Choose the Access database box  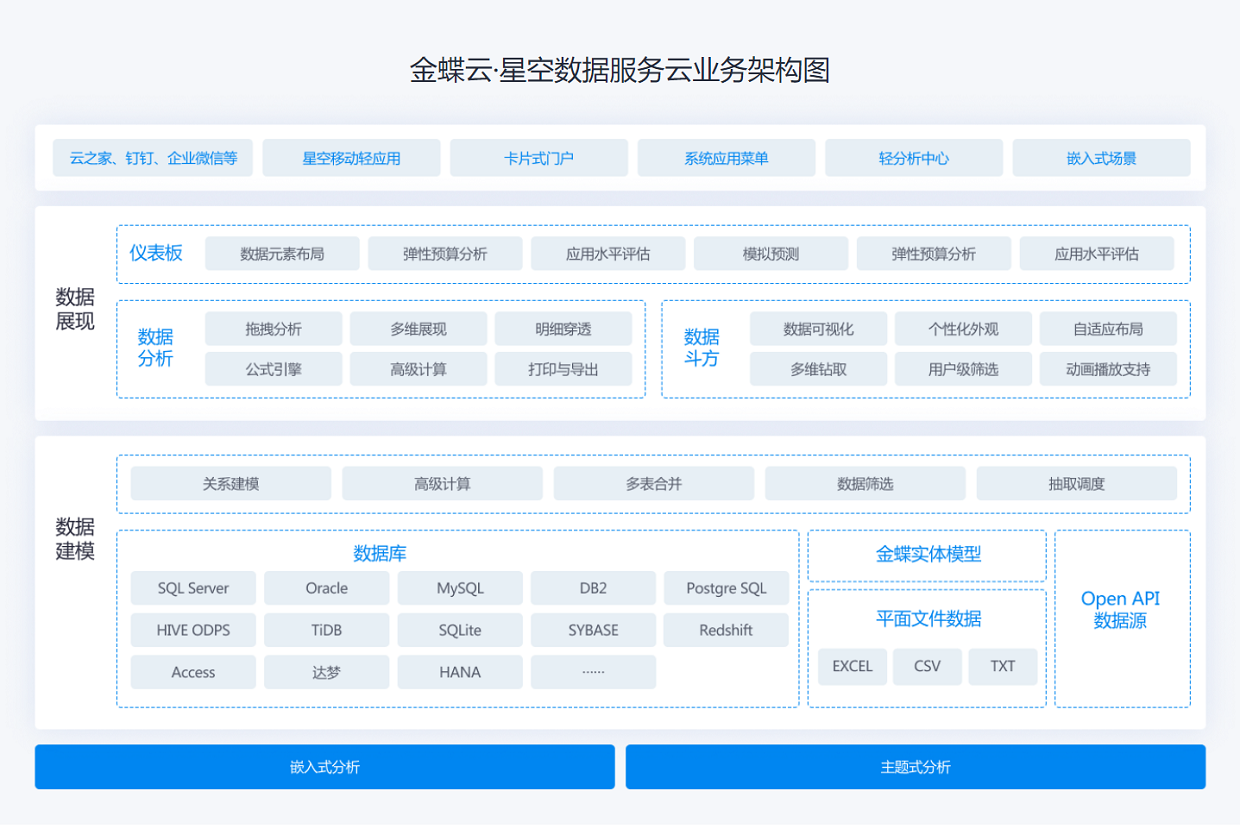[193, 672]
